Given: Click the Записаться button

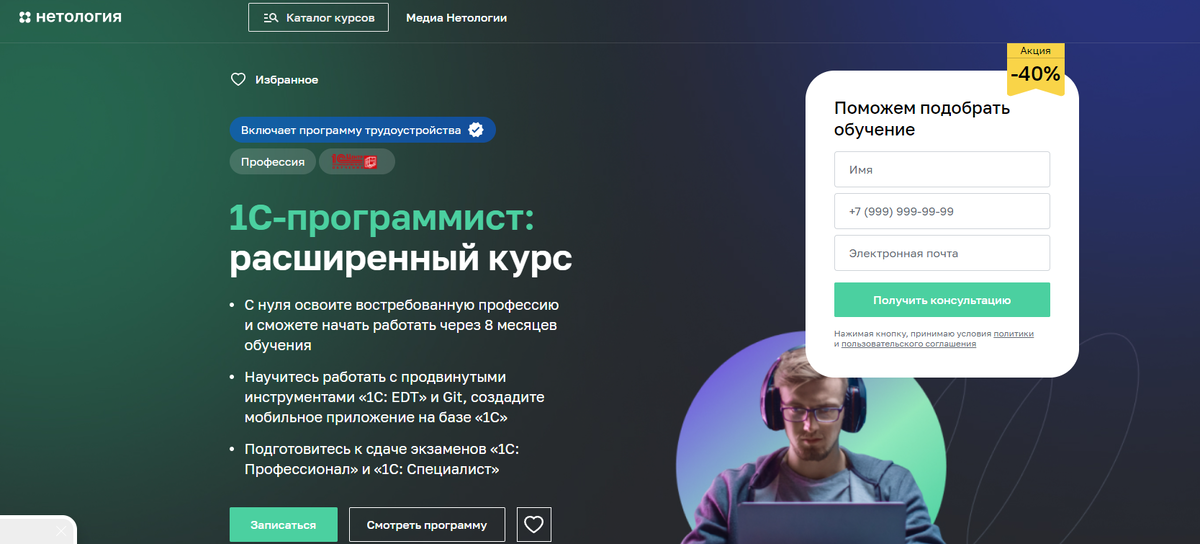Looking at the screenshot, I should (284, 524).
